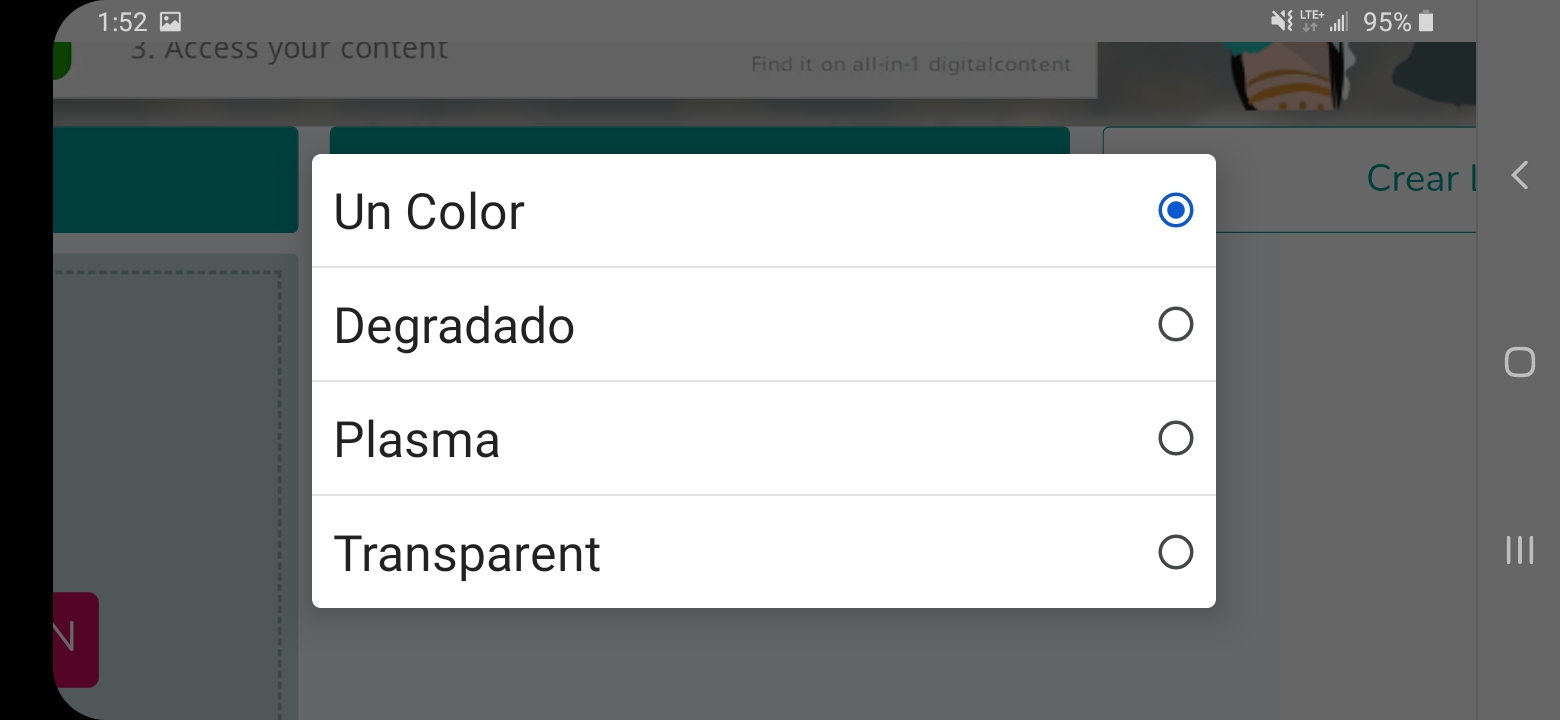Choose the Plasma radio button
Viewport: 1560px width, 720px height.
1175,438
